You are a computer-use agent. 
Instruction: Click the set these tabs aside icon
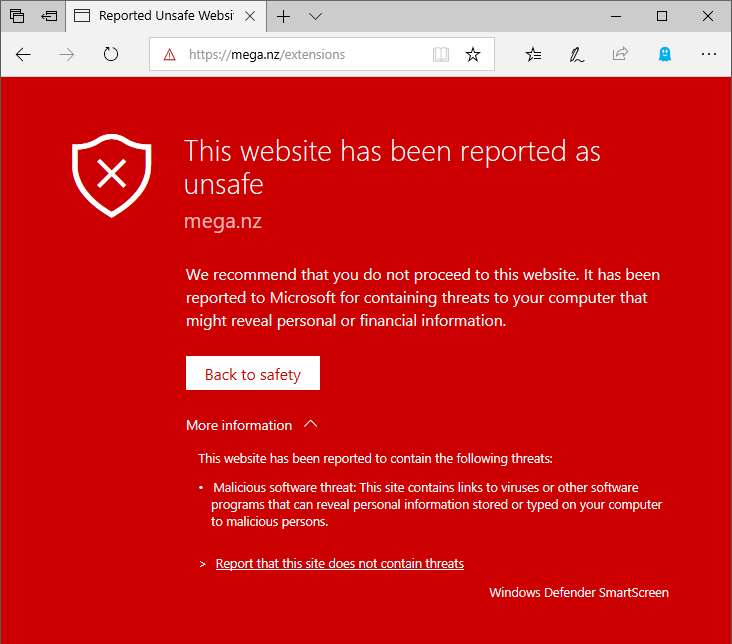pyautogui.click(x=49, y=16)
